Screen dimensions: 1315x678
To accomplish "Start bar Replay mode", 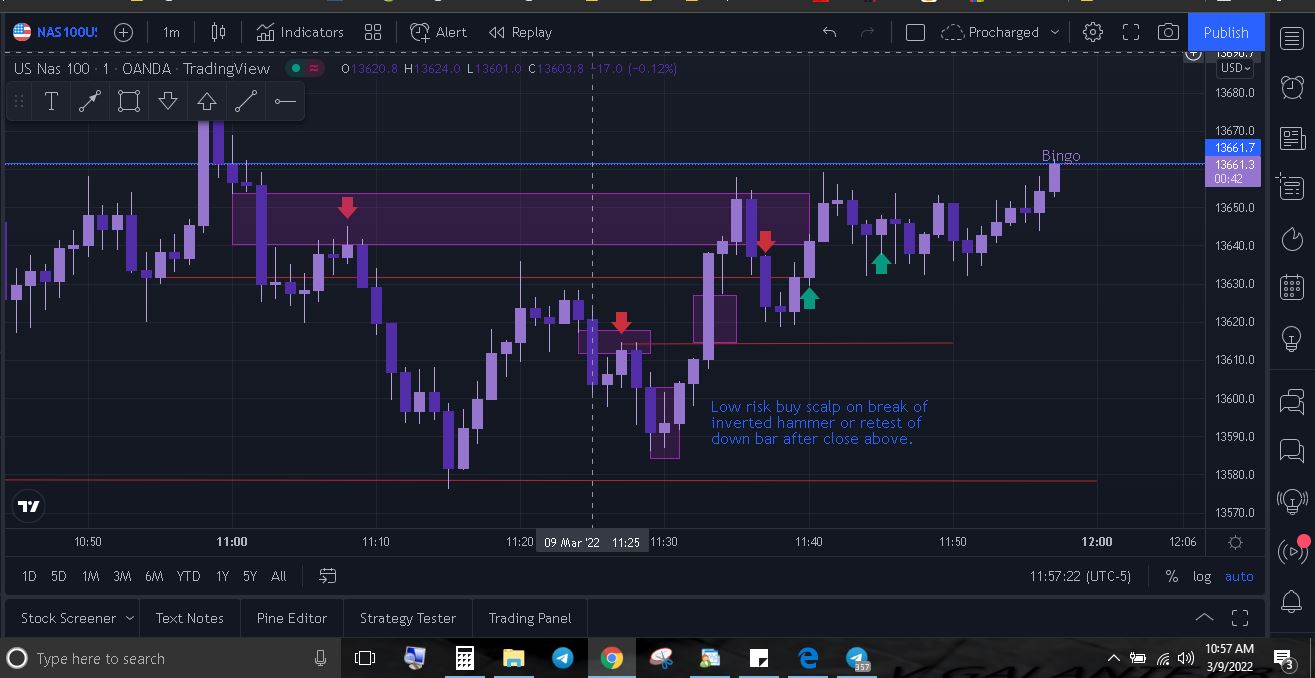I will [520, 32].
